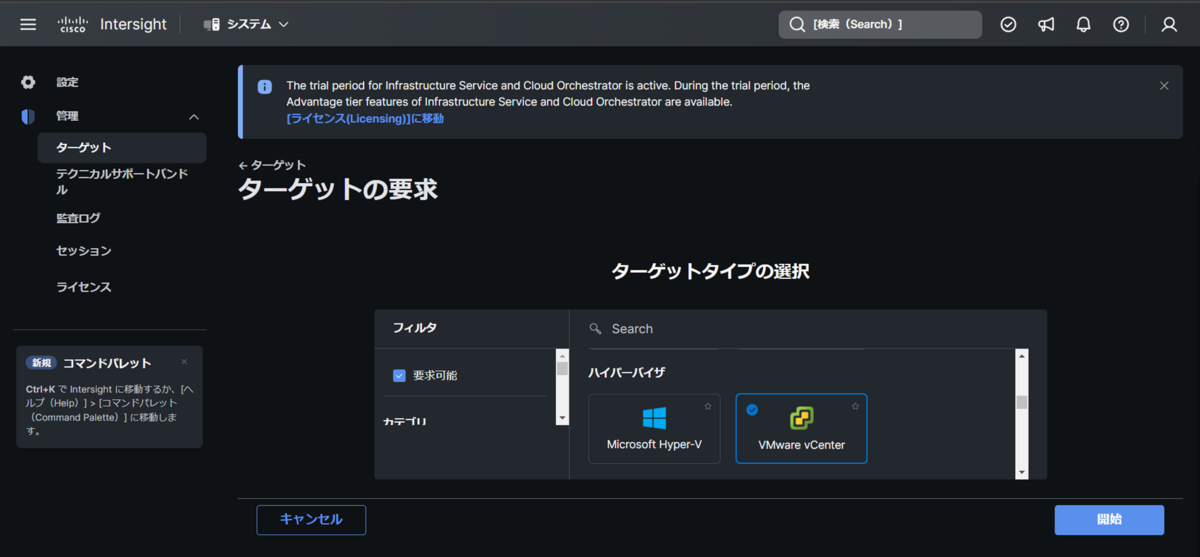
Task: Click the magnifier icon in target search
Action: click(596, 328)
